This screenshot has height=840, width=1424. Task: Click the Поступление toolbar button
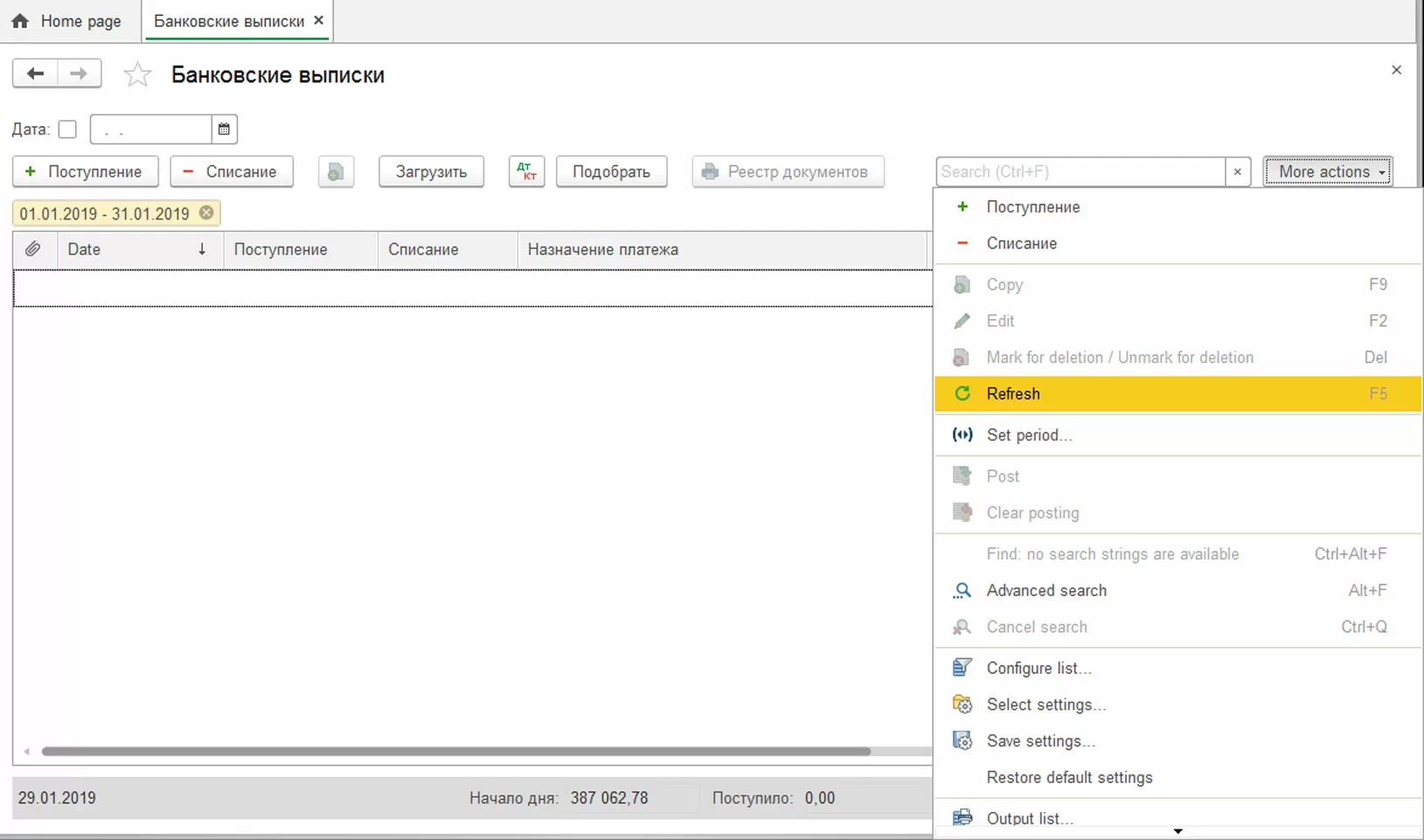(86, 172)
